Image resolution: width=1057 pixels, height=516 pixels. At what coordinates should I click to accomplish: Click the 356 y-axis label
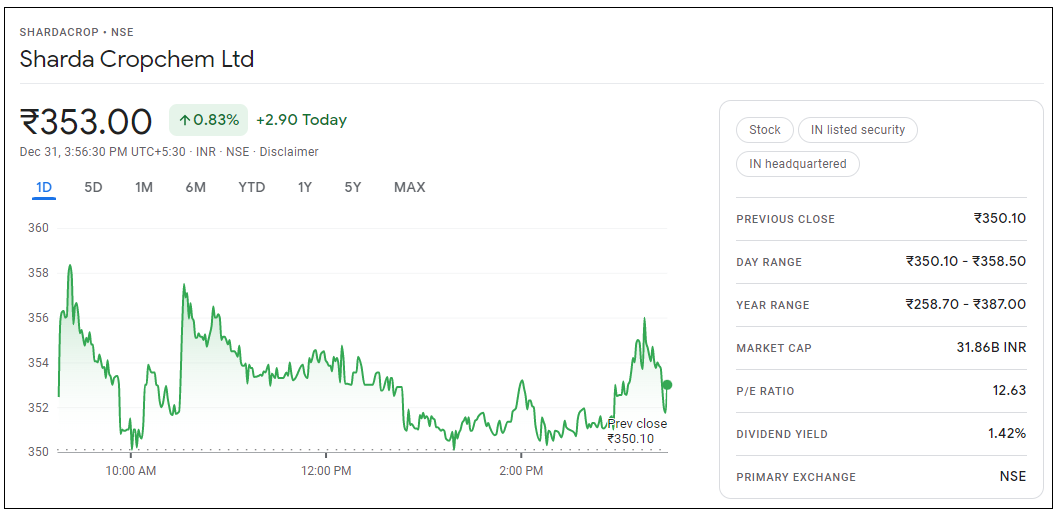point(39,318)
